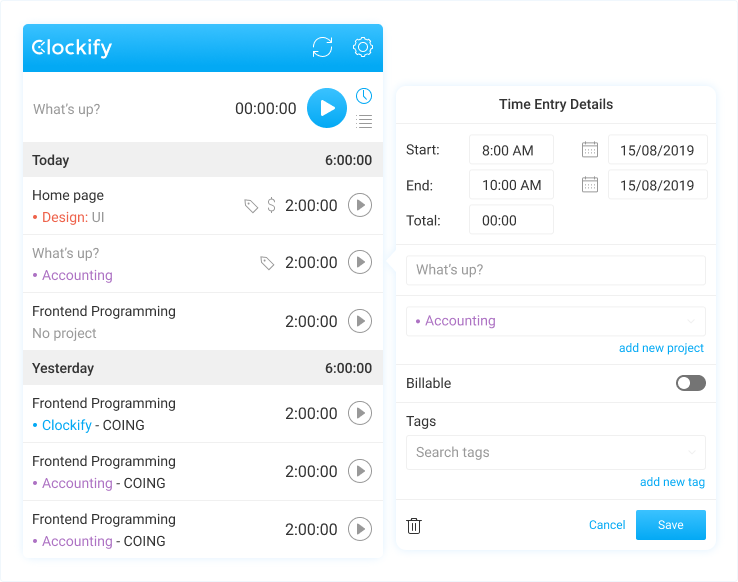Cancel the time entry edit
The width and height of the screenshot is (738, 582).
pos(607,525)
